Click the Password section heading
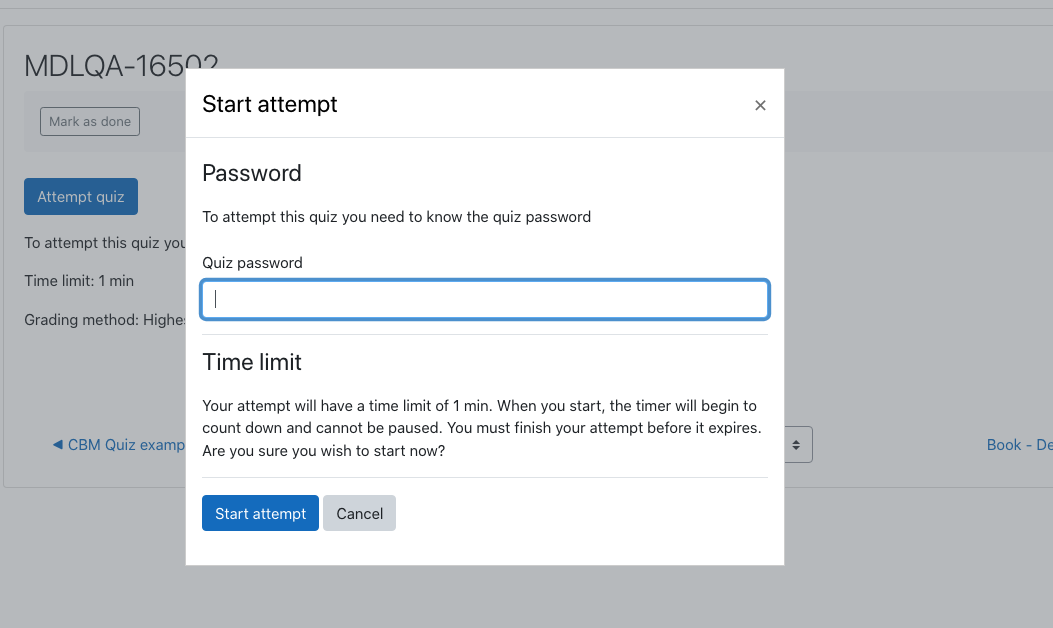 coord(252,173)
